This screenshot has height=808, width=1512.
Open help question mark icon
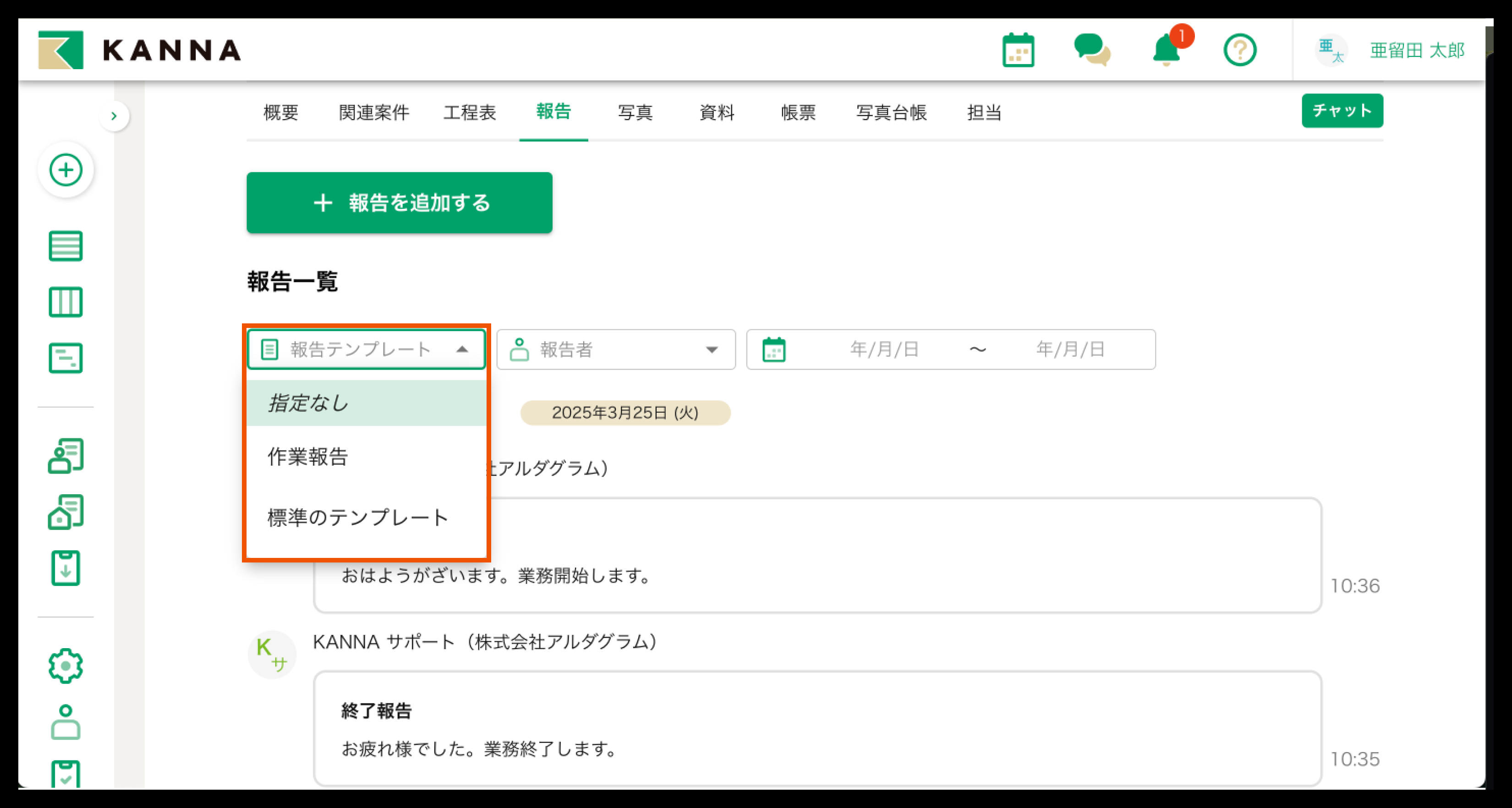coord(1239,50)
